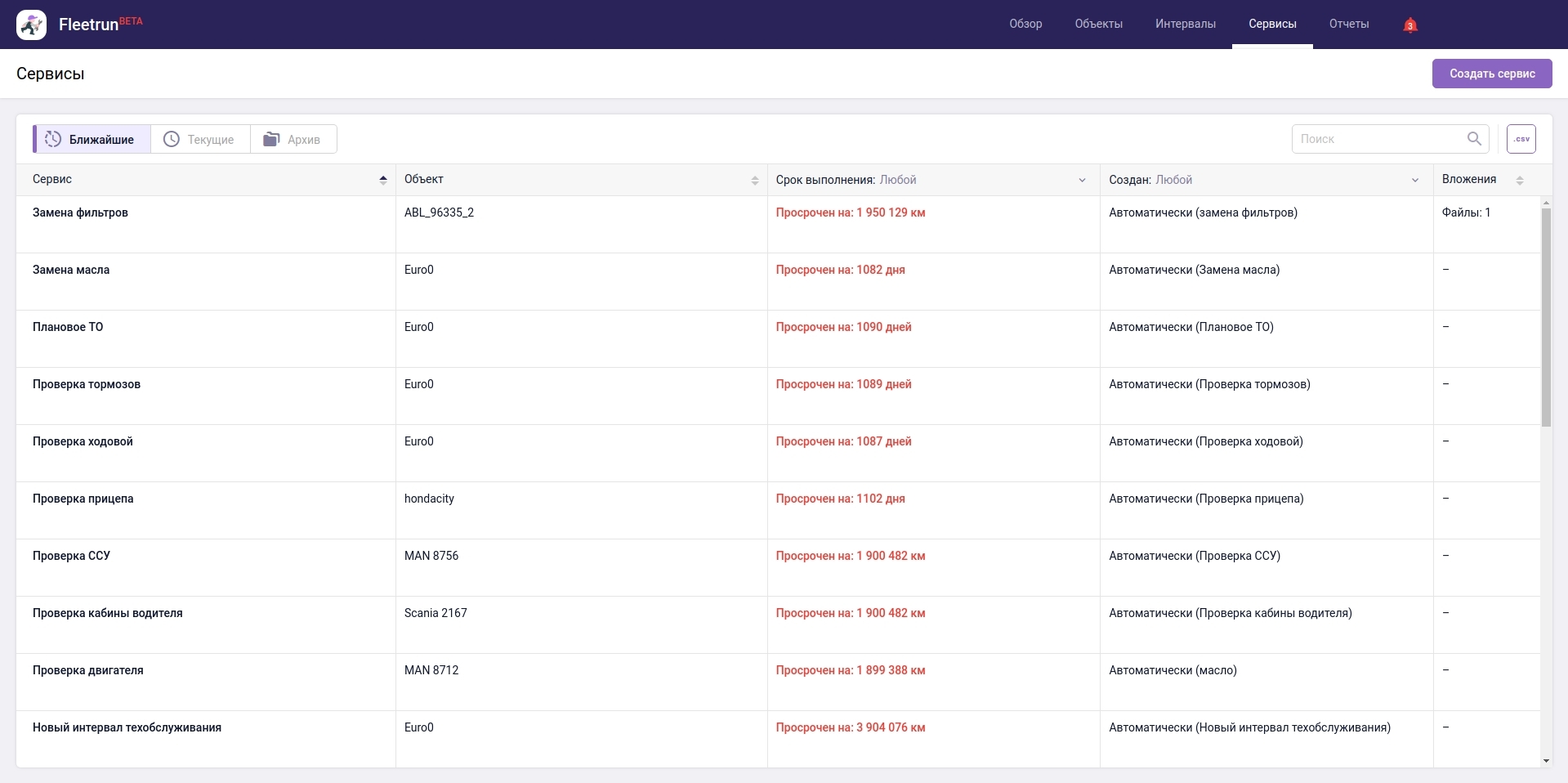Focus the Поиск search field
Image resolution: width=1568 pixels, height=783 pixels.
(1377, 139)
